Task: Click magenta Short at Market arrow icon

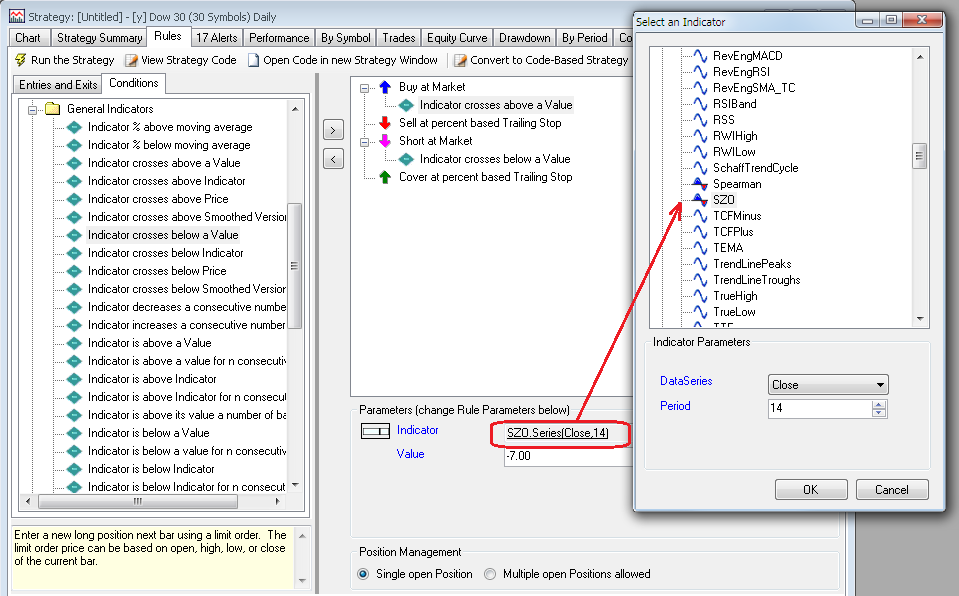Action: click(385, 142)
